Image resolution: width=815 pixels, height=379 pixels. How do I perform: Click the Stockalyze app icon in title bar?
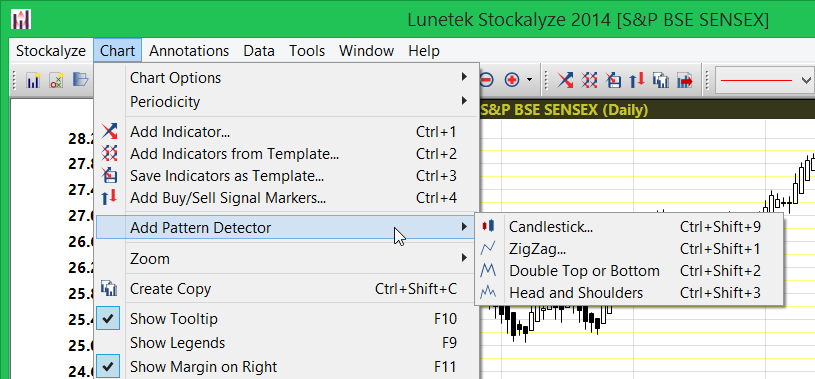click(x=21, y=19)
